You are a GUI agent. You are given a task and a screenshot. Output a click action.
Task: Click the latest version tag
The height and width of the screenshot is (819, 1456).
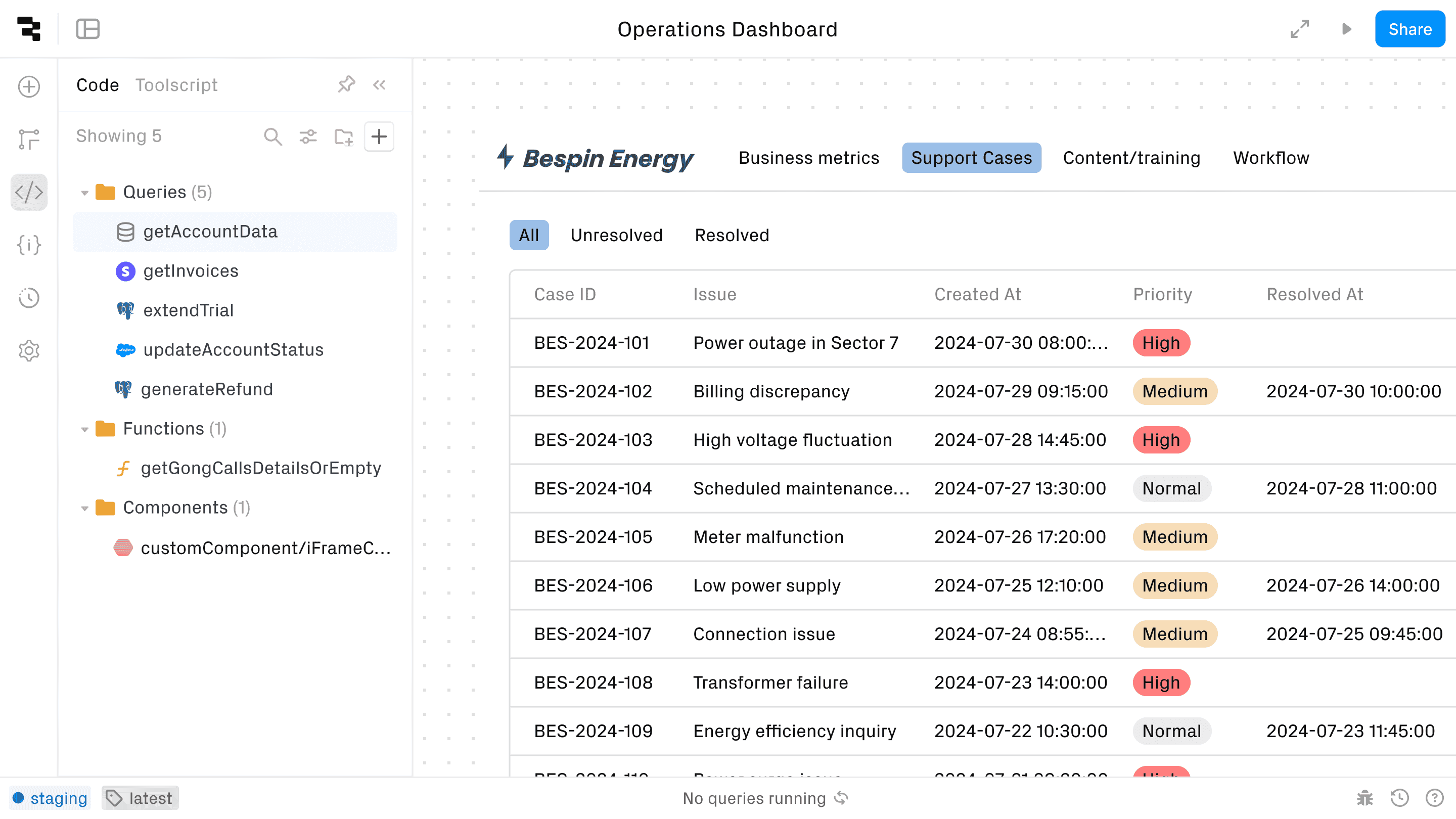140,798
